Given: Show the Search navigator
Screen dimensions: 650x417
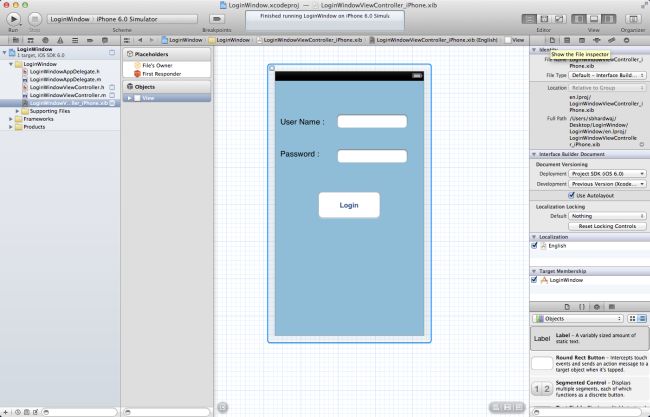Looking at the screenshot, I should tap(46, 40).
